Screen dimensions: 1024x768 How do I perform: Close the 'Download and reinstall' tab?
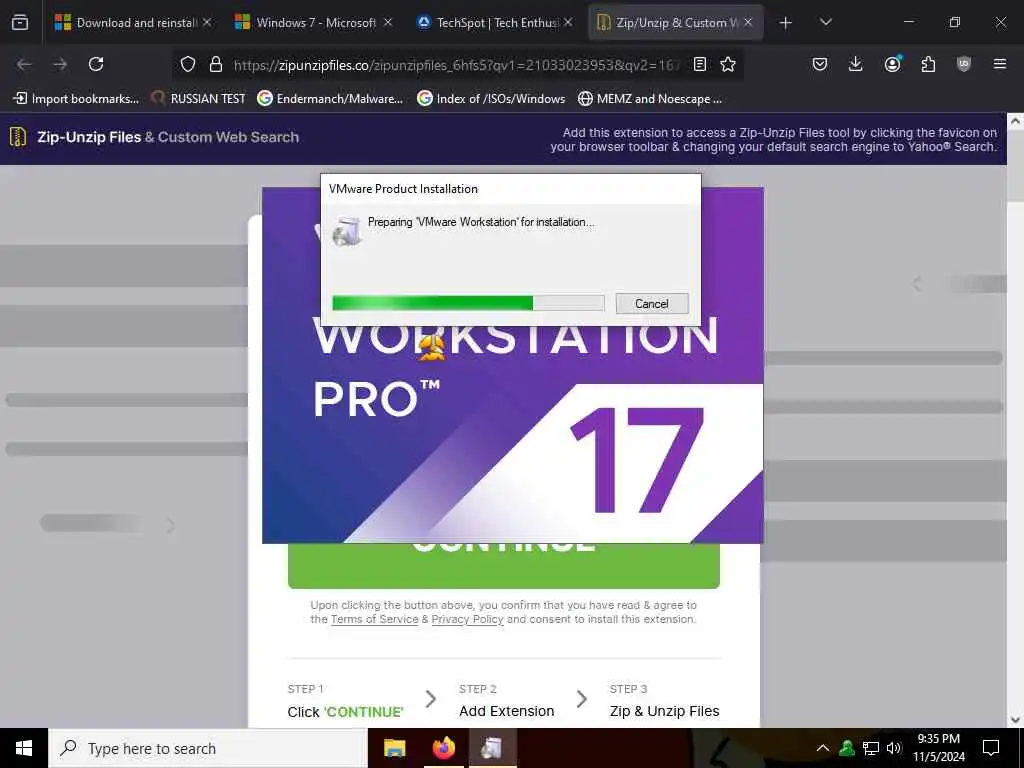click(x=207, y=22)
